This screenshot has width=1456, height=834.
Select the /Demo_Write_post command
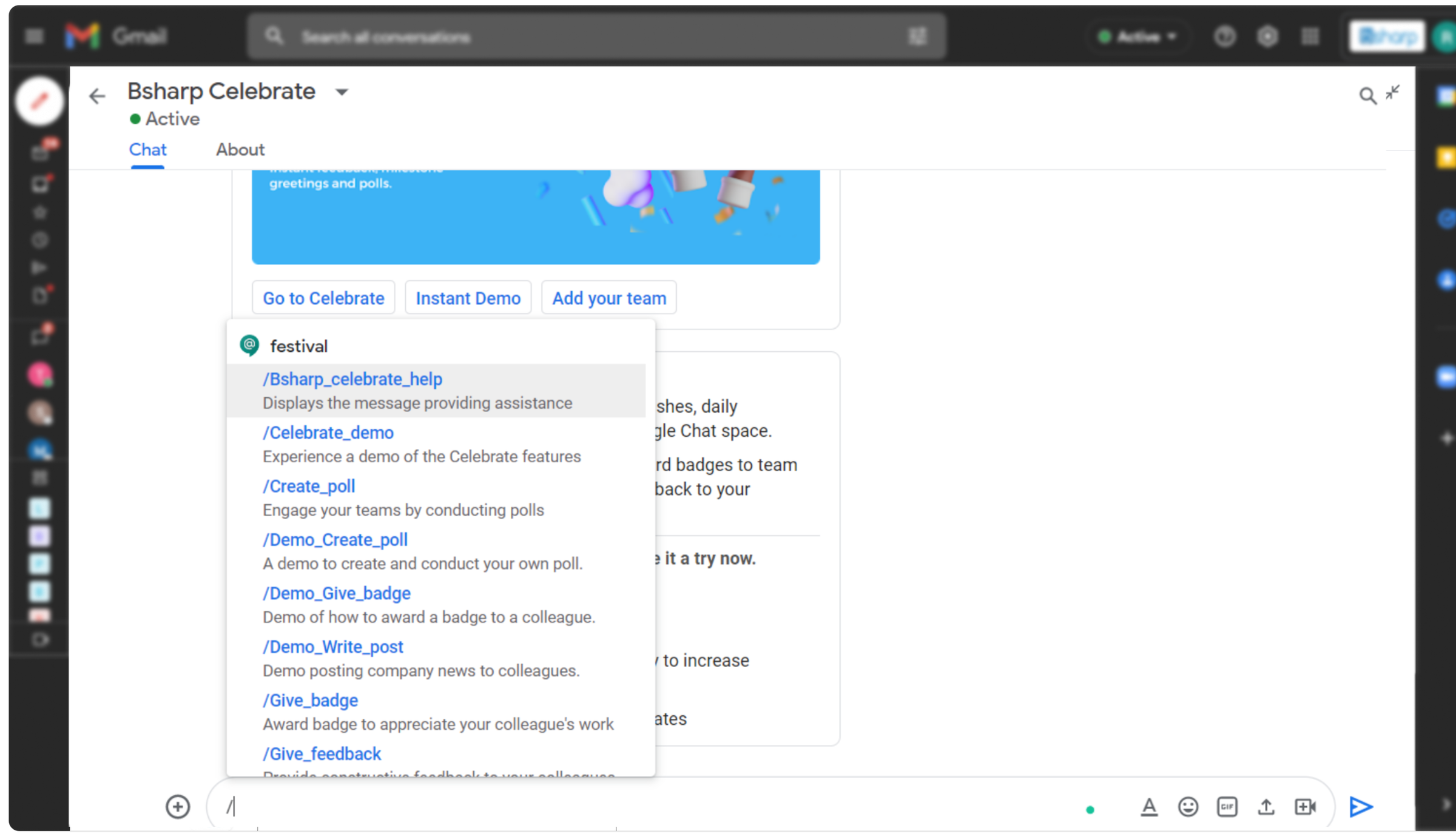coord(436,658)
